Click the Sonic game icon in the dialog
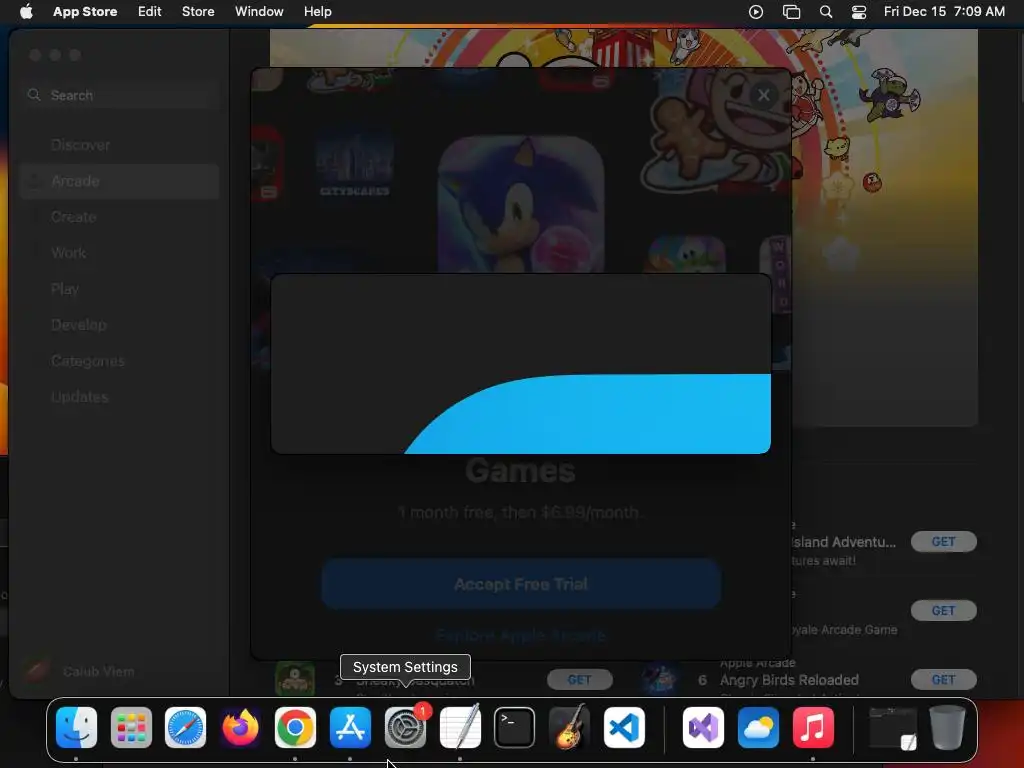This screenshot has width=1024, height=768. click(520, 204)
